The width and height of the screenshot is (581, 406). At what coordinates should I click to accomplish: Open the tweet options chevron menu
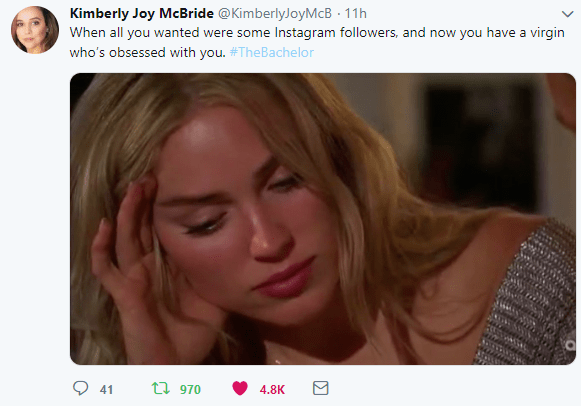(x=567, y=14)
